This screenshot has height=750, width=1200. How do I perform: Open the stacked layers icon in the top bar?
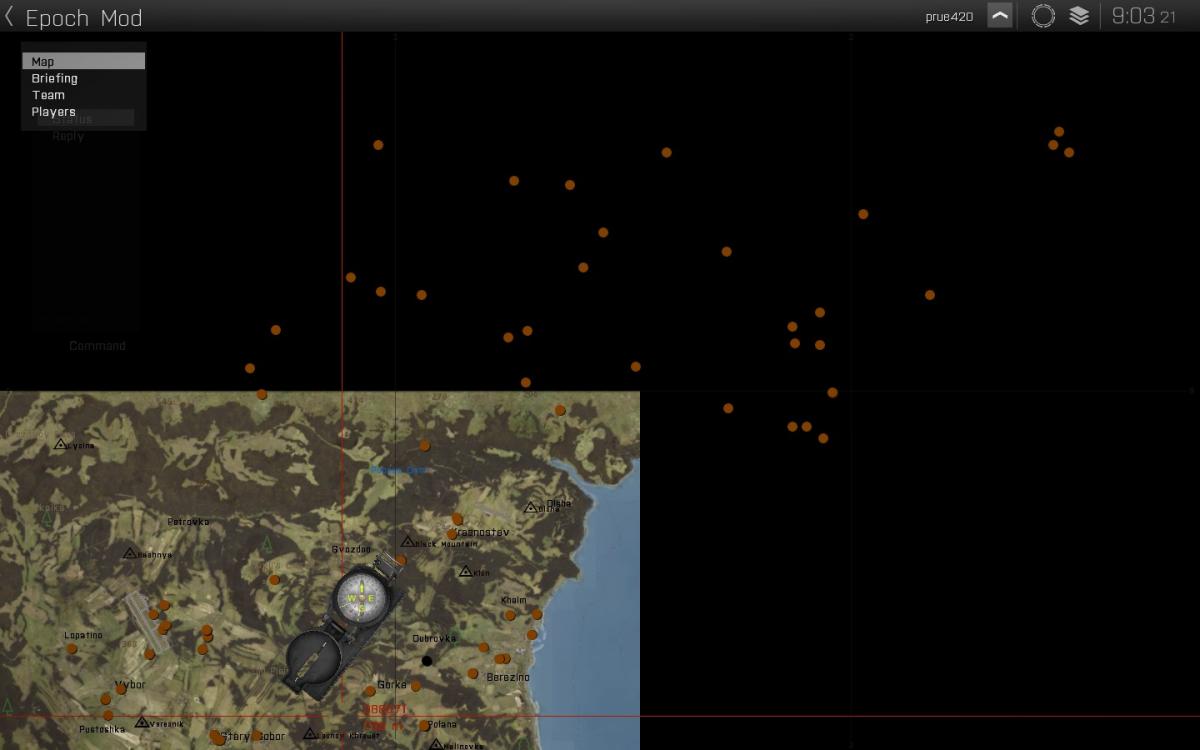(x=1079, y=16)
